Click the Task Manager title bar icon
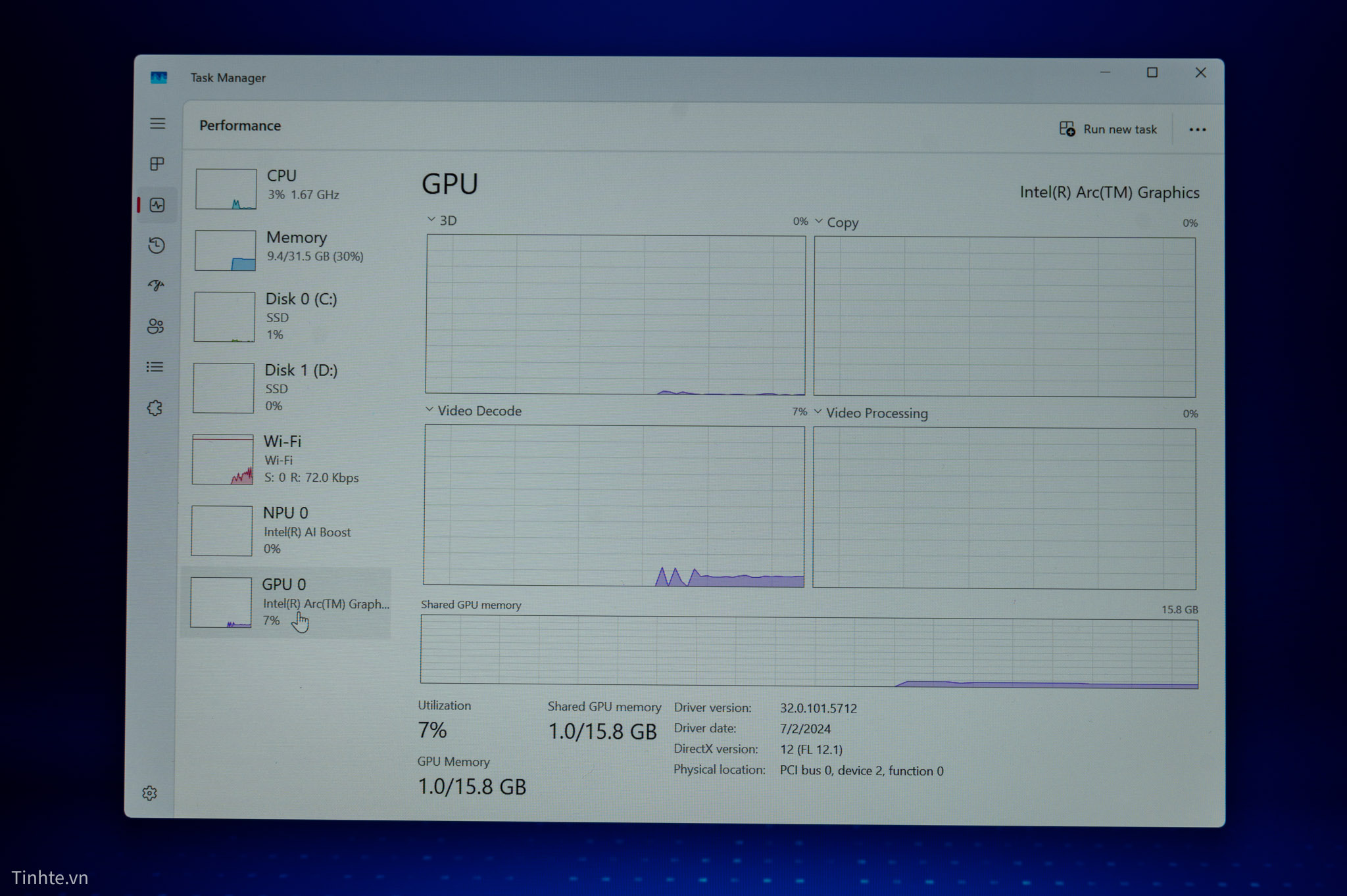This screenshot has height=896, width=1347. pyautogui.click(x=159, y=78)
